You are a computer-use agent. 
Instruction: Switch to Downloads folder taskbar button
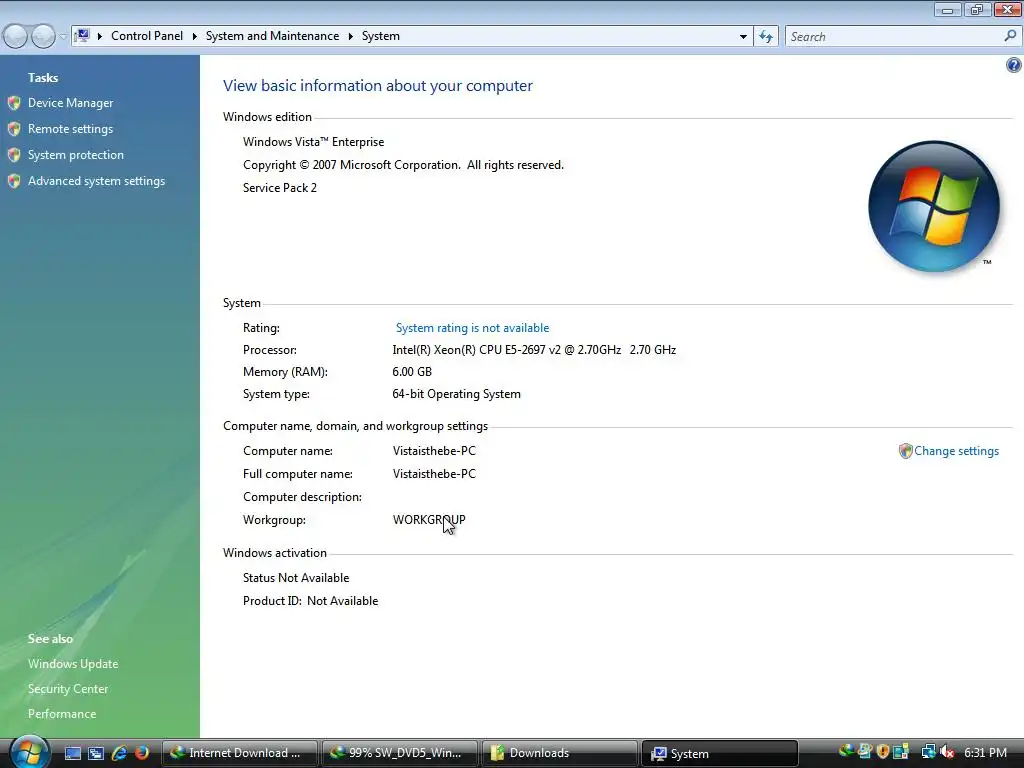pos(560,754)
